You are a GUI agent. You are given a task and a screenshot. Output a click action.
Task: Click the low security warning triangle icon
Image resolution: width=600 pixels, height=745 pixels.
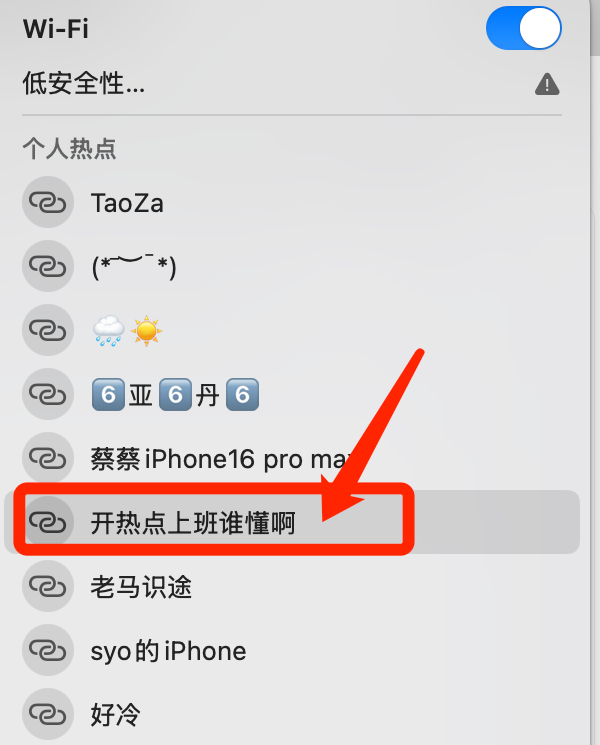(547, 84)
